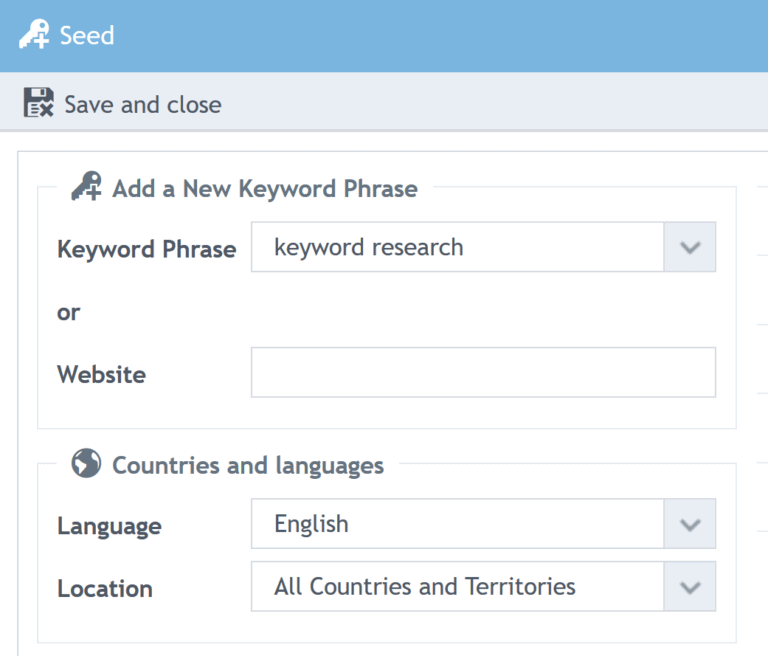Click the Language field label
The width and height of the screenshot is (768, 656).
(x=109, y=526)
